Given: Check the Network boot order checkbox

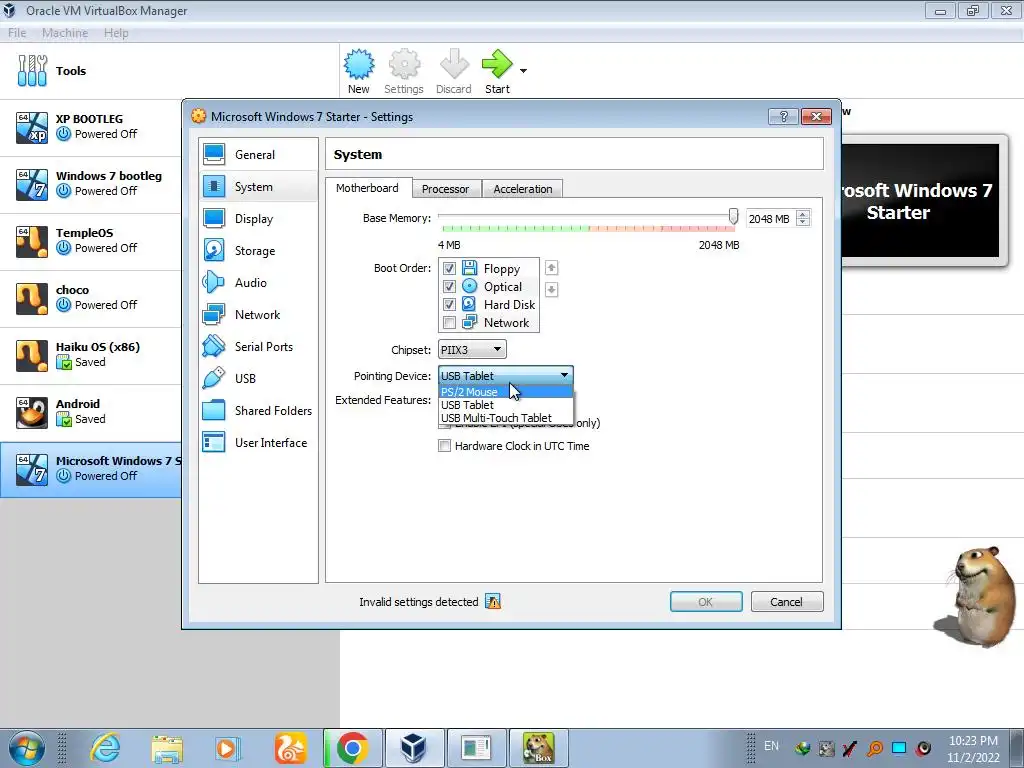Looking at the screenshot, I should [449, 323].
